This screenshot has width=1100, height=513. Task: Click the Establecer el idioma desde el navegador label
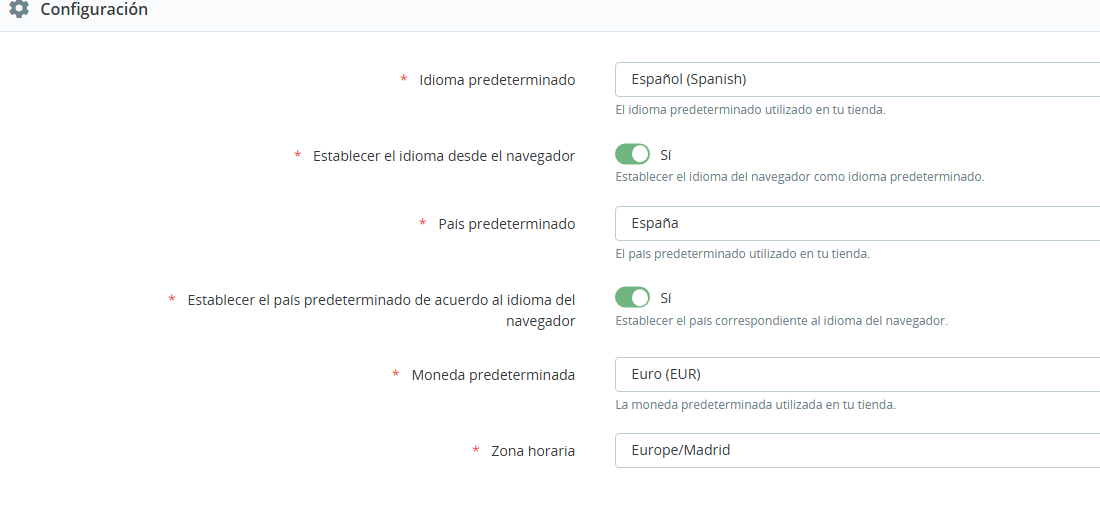tap(444, 156)
